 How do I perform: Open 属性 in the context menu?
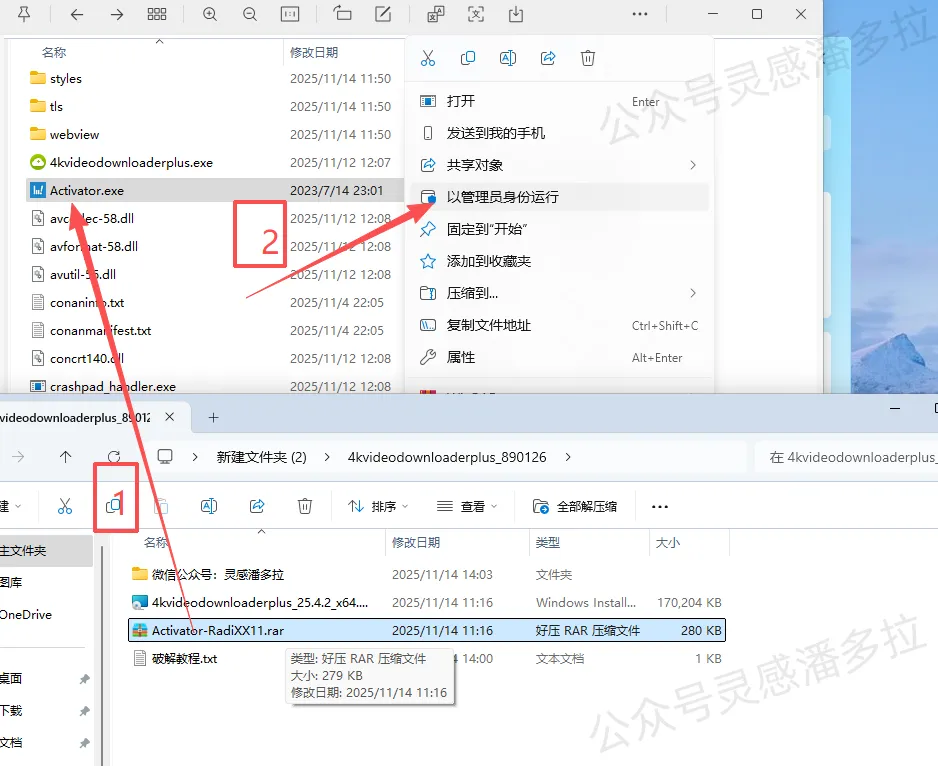click(559, 357)
